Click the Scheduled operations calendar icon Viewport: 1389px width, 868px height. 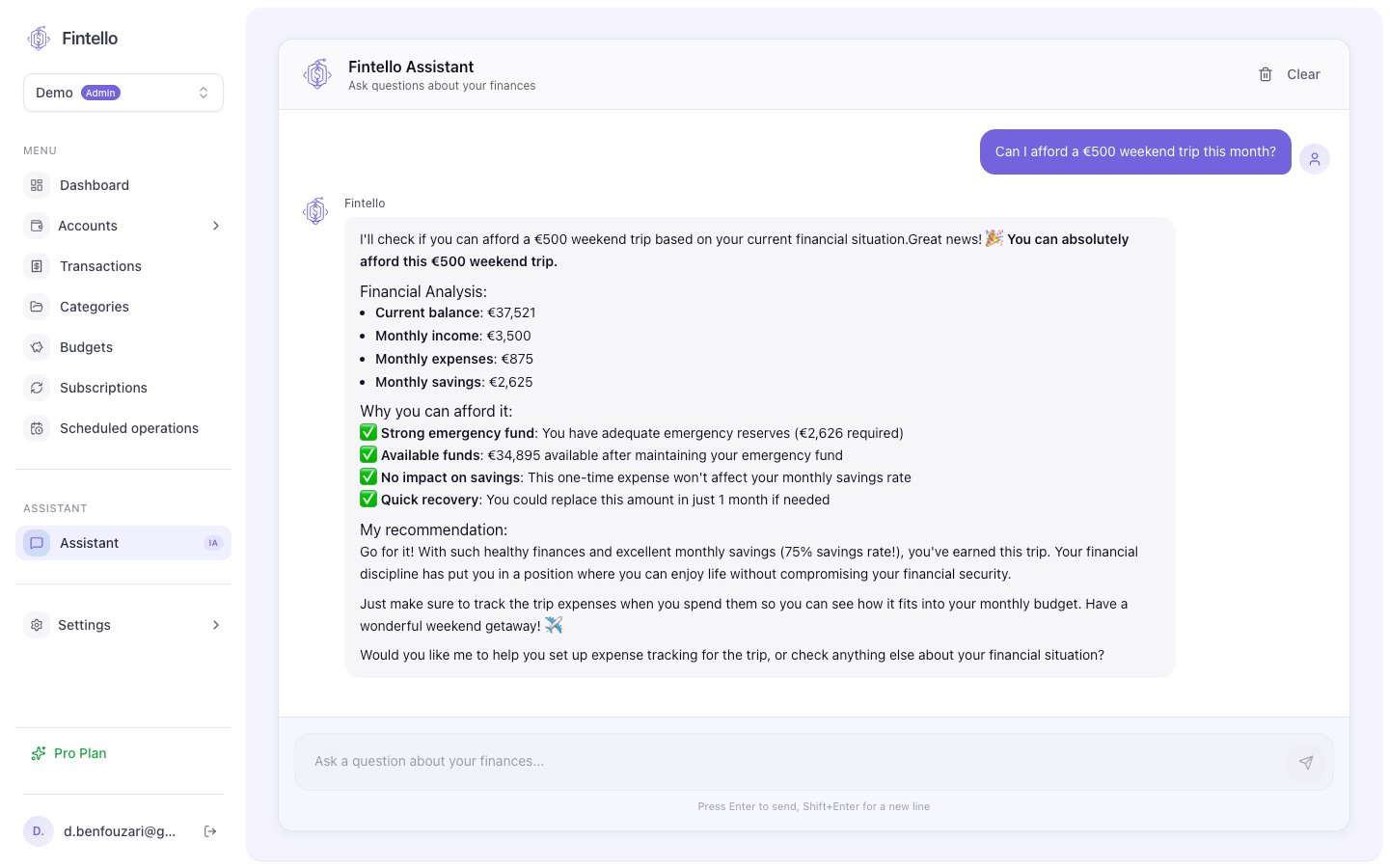click(37, 428)
